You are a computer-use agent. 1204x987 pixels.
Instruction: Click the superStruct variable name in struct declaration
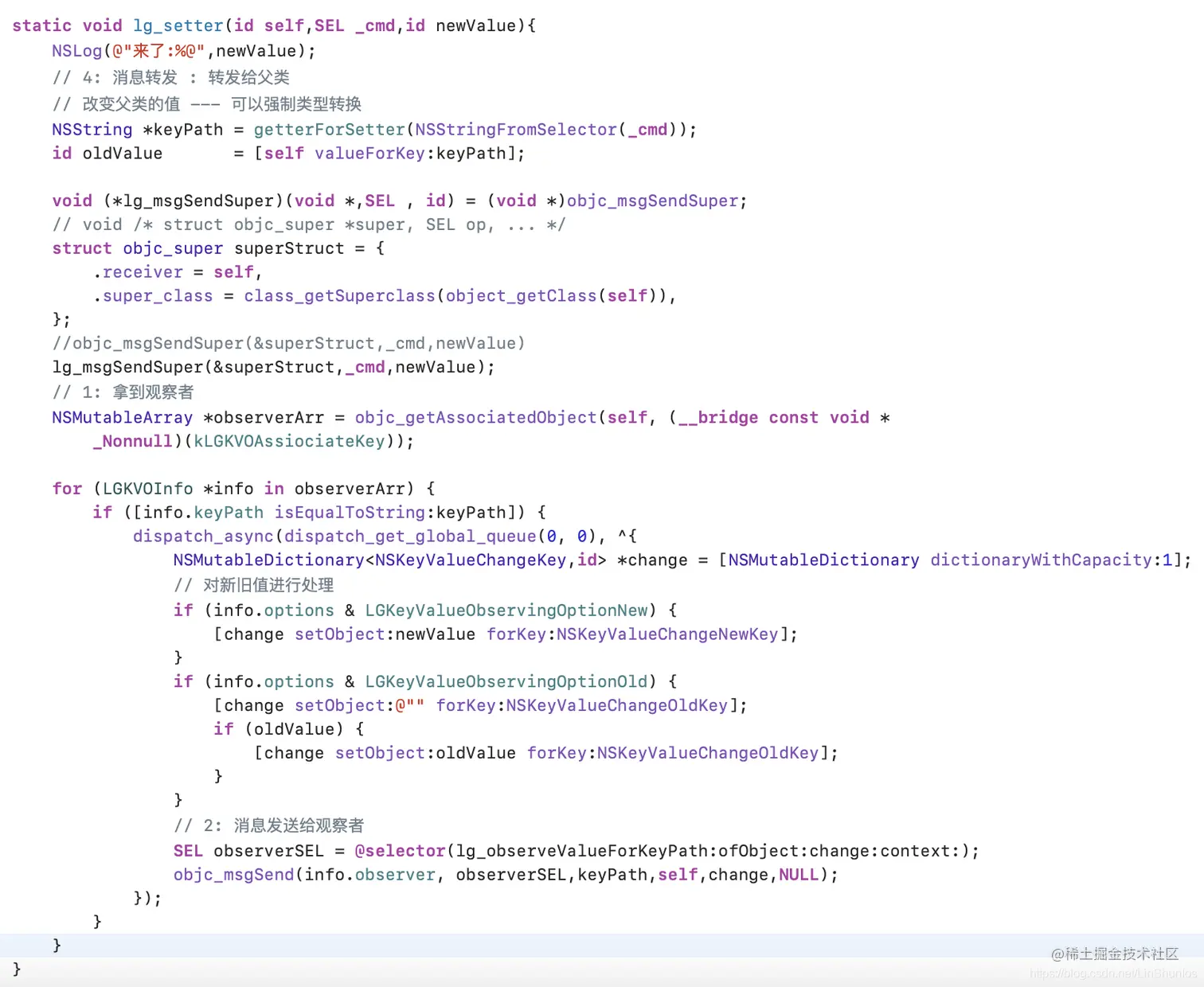click(x=289, y=248)
